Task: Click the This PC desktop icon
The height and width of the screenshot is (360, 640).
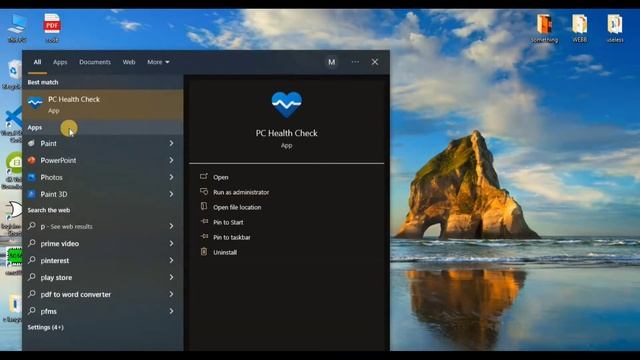Action: pos(17,28)
